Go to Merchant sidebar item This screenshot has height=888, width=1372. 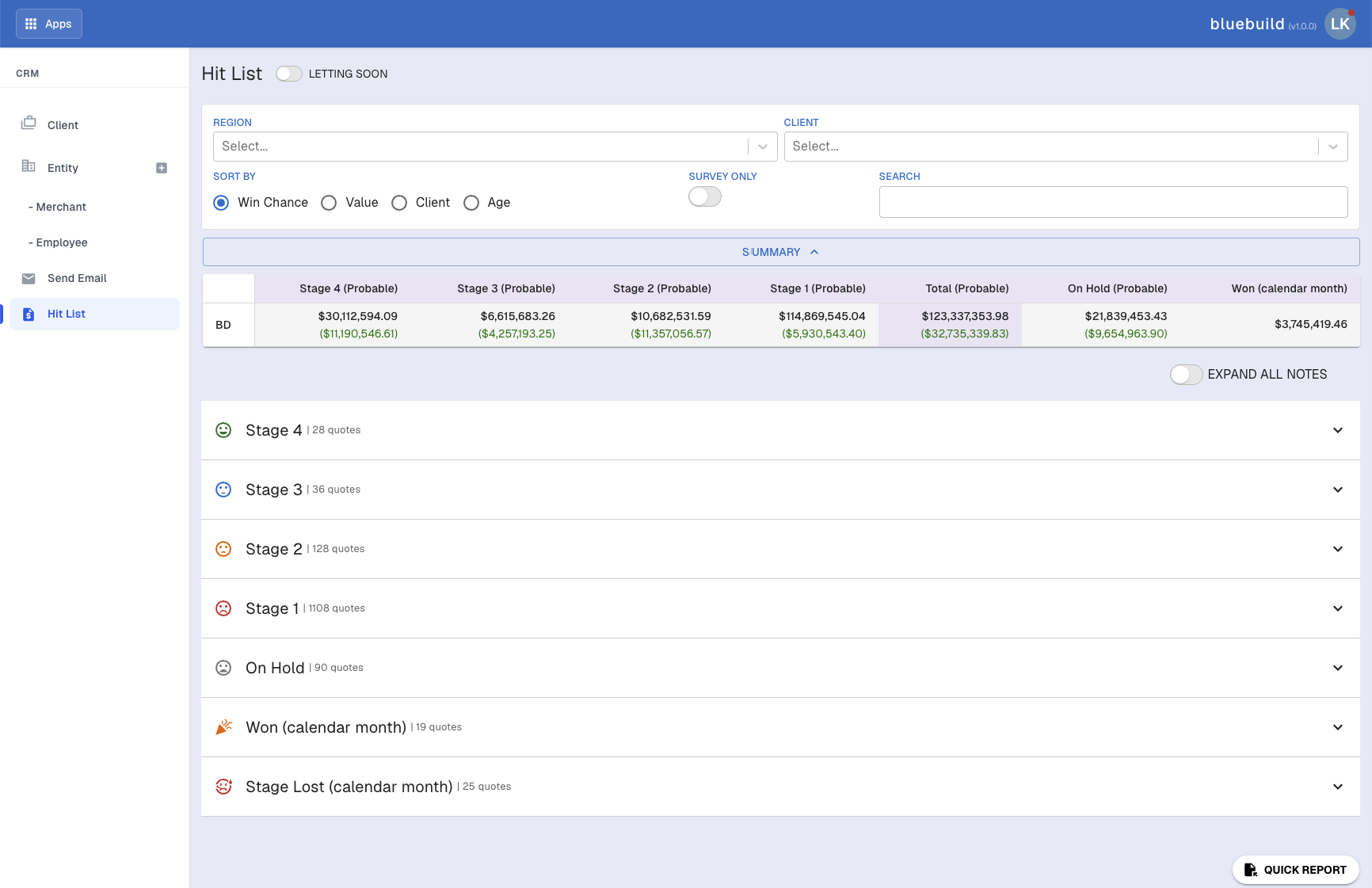(x=57, y=207)
